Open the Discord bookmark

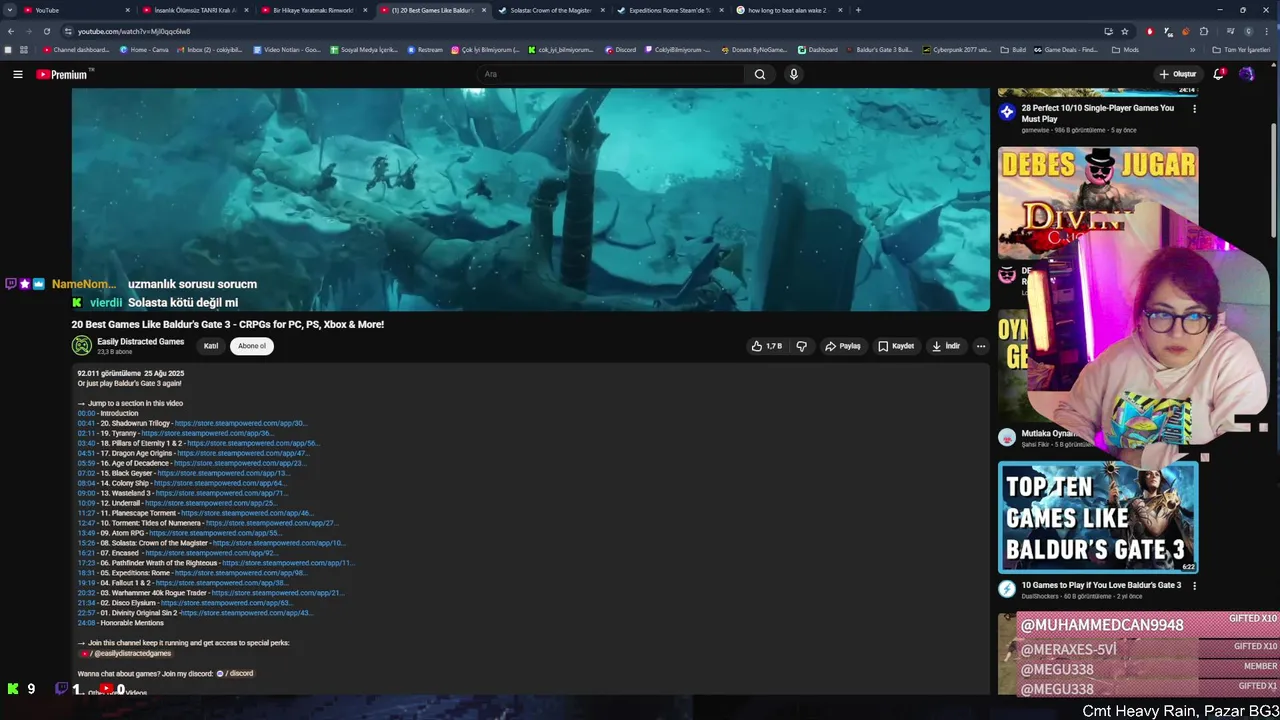click(620, 50)
